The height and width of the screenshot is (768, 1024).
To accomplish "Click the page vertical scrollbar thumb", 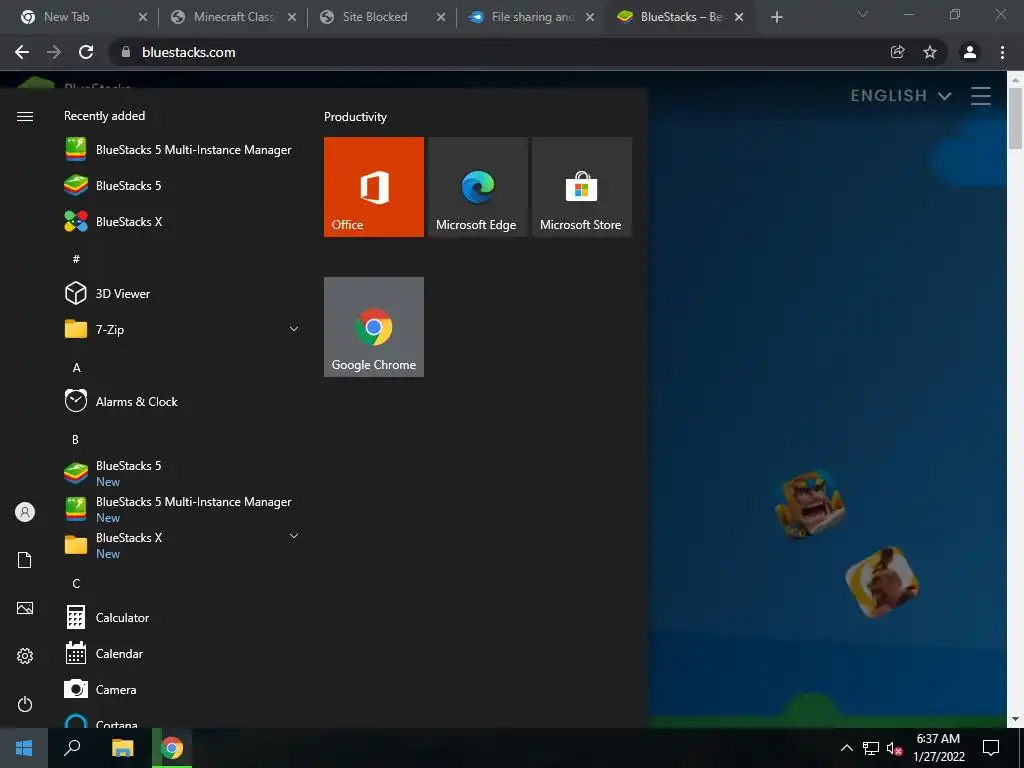I will (1015, 118).
